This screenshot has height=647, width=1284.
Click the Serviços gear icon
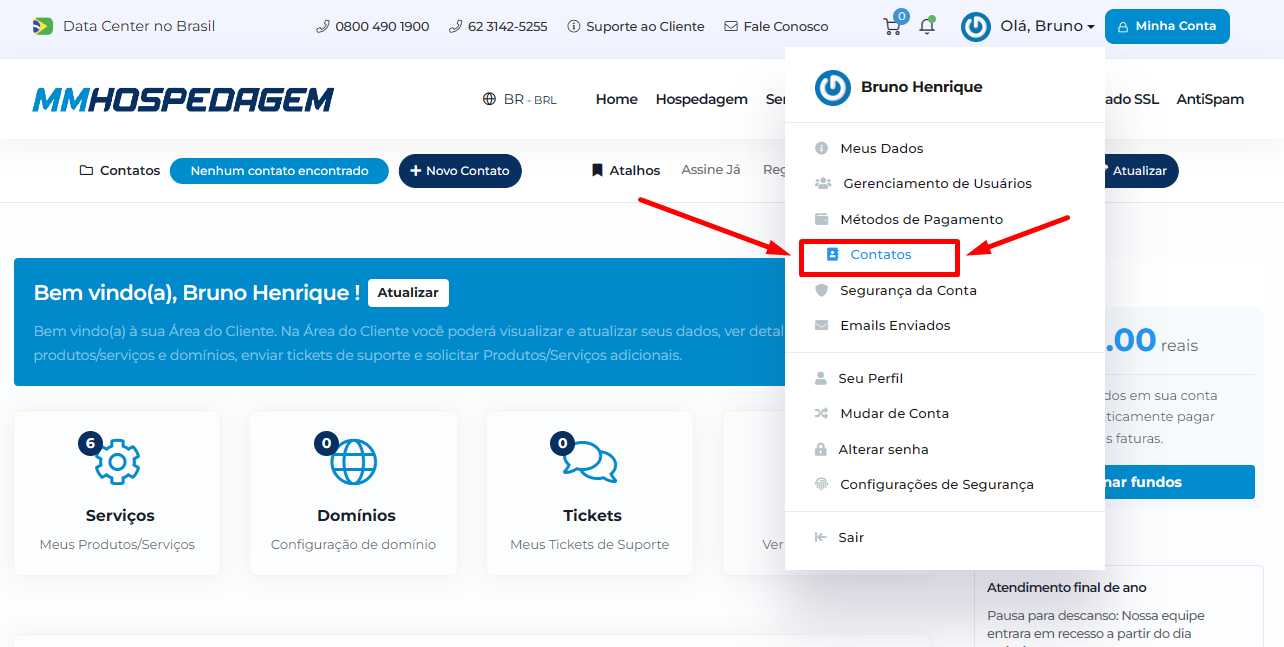tap(118, 461)
